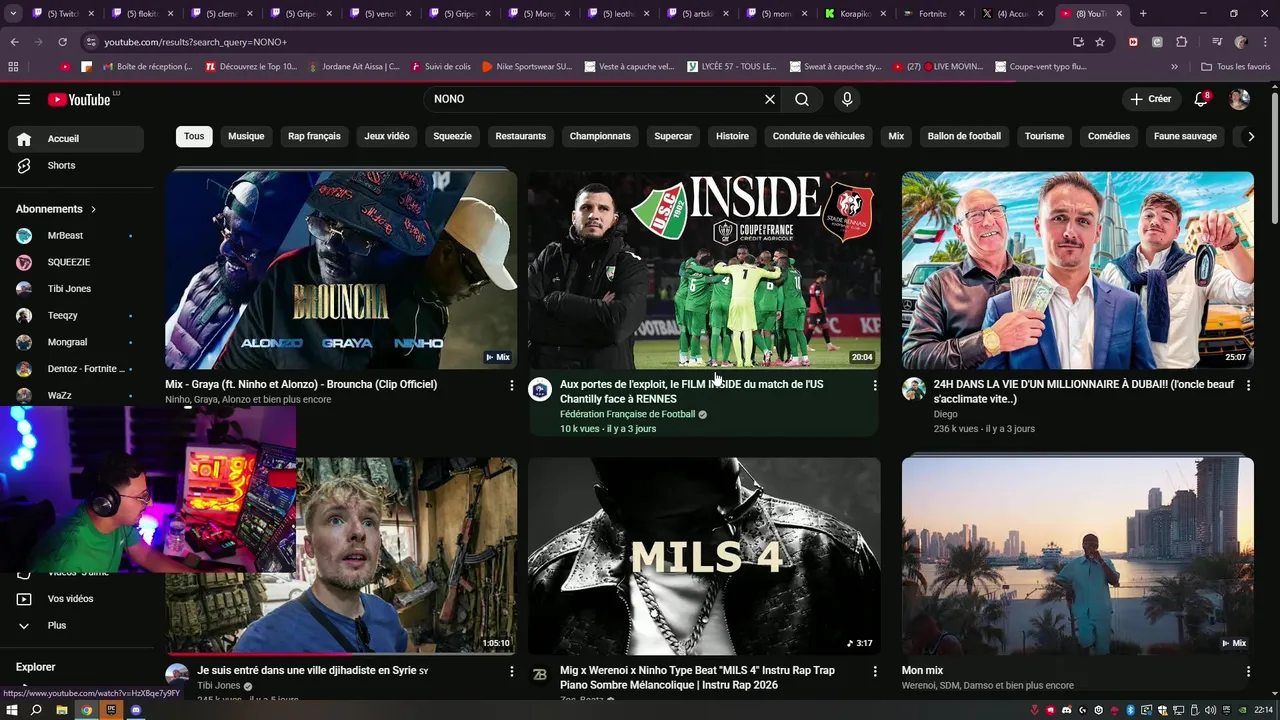Open Tibi Jones subscription in sidebar
Viewport: 1280px width, 720px height.
click(x=76, y=289)
